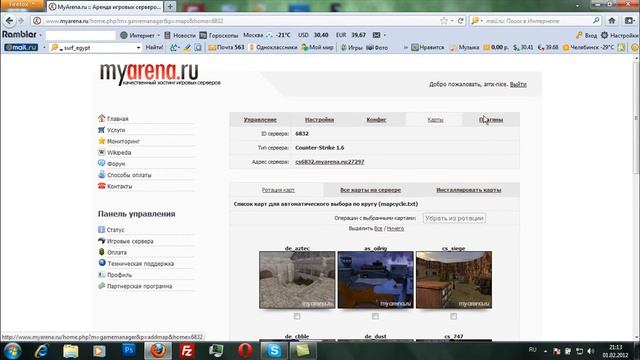Open FileZilla from the taskbar
The image size is (640, 360).
pos(187,351)
